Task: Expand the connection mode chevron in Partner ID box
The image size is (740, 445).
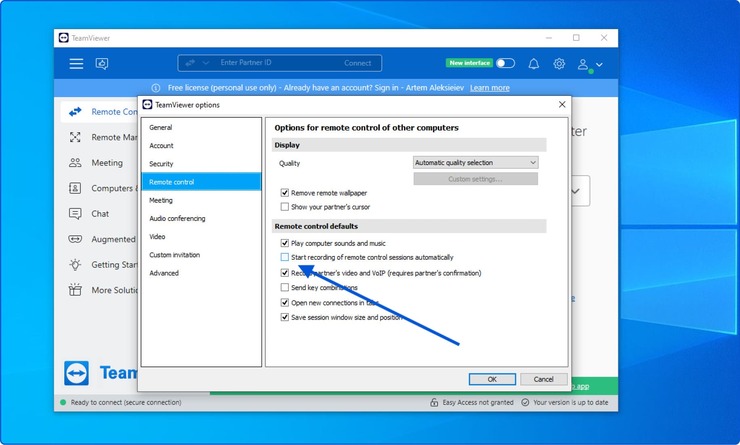Action: [205, 63]
